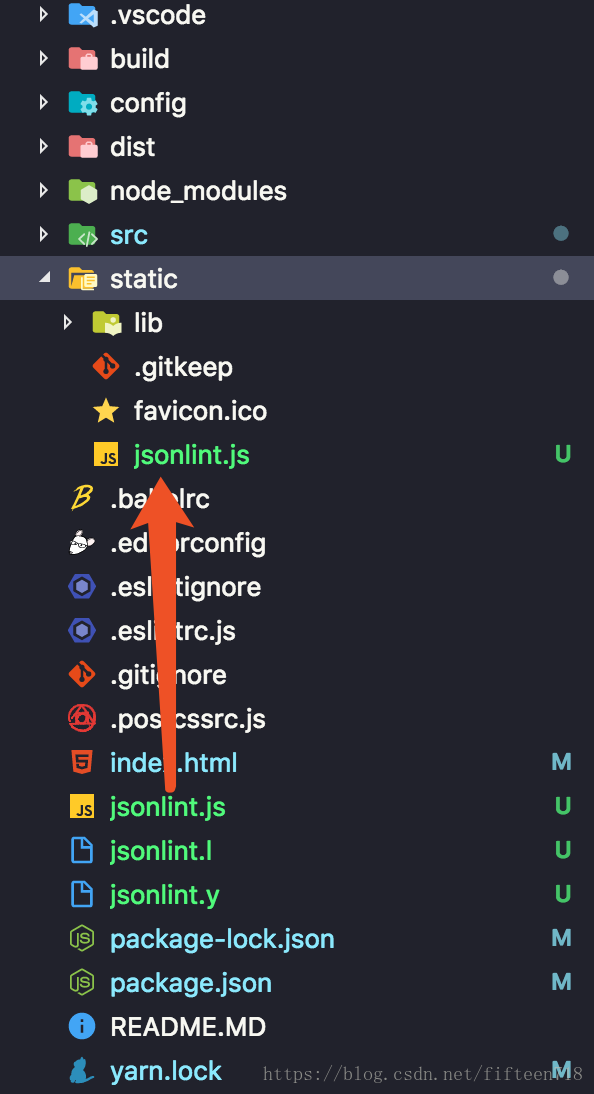594x1094 pixels.
Task: Expand the lib folder arrow
Action: pos(67,322)
